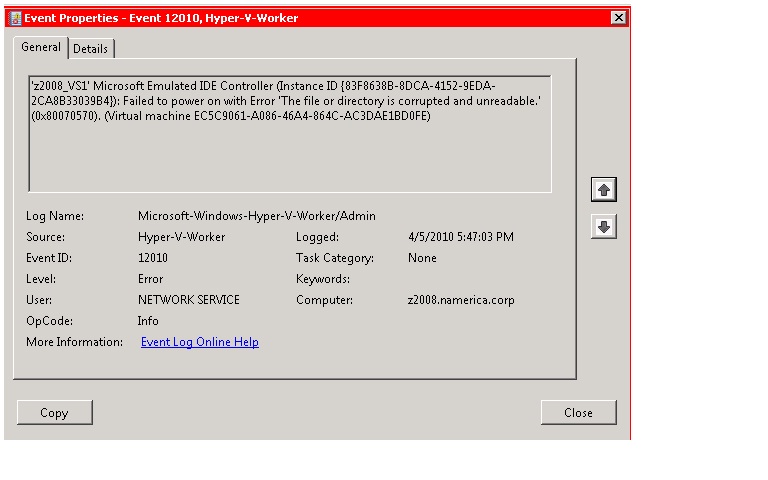768x480 pixels.
Task: Show previous event with up arrow
Action: [603, 190]
